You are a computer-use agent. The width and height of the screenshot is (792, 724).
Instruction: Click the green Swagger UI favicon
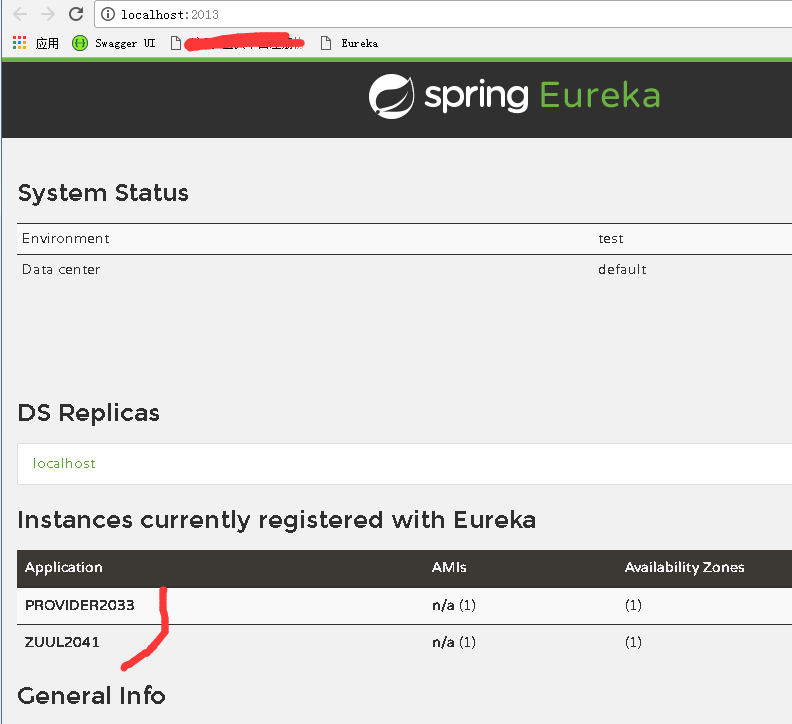coord(80,43)
